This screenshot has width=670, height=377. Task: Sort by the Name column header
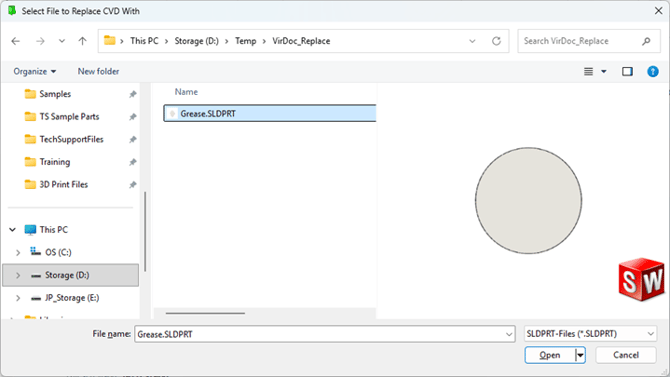point(186,92)
